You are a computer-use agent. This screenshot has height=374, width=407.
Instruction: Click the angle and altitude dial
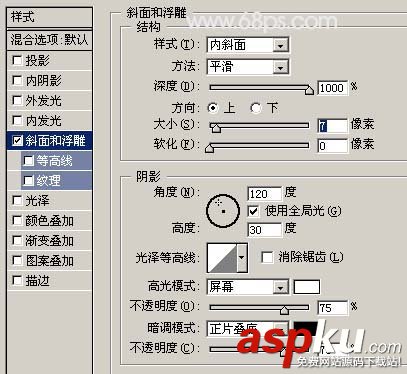[223, 211]
